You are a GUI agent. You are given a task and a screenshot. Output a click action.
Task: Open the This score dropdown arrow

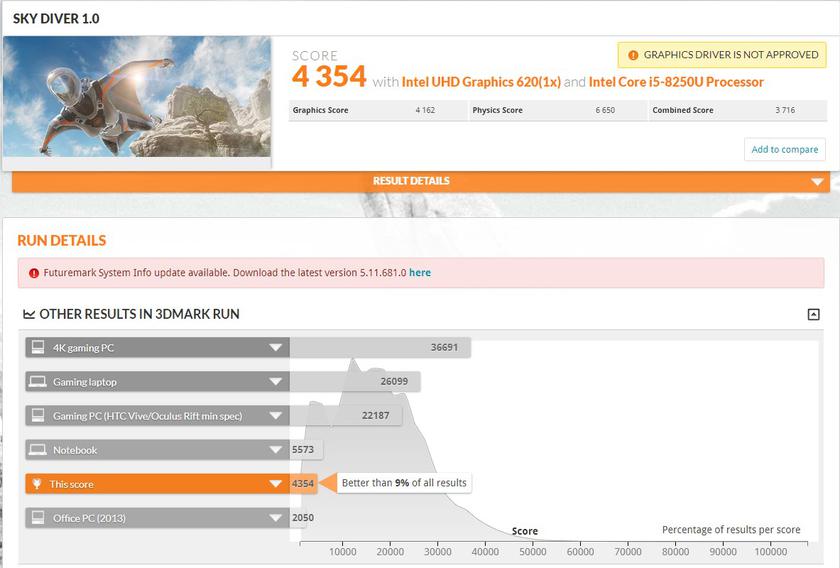tap(275, 484)
